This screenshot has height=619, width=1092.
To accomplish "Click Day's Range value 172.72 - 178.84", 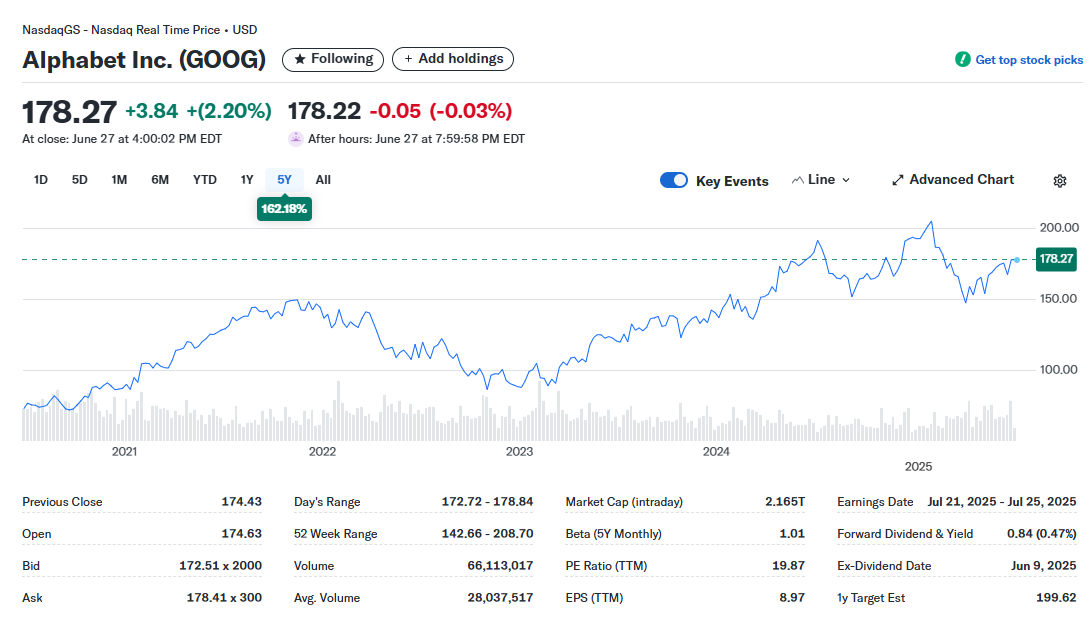I will [488, 501].
